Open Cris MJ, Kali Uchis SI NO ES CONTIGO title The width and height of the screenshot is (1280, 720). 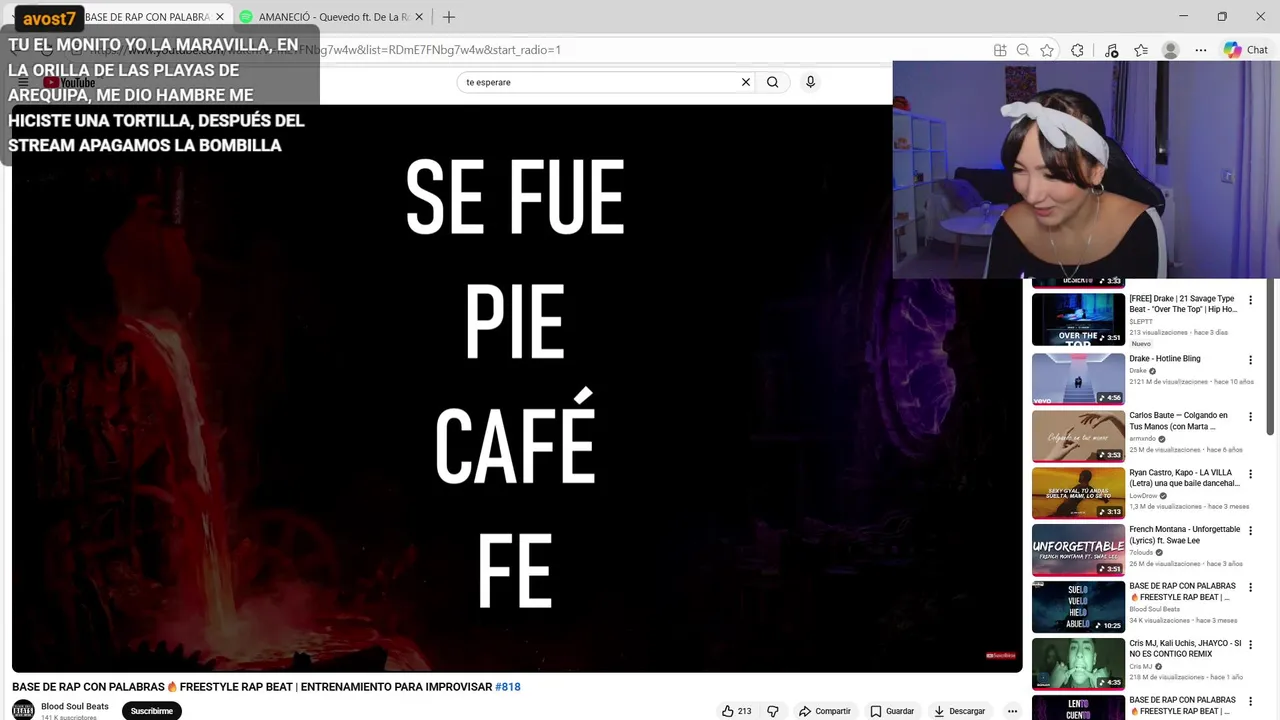click(x=1185, y=649)
